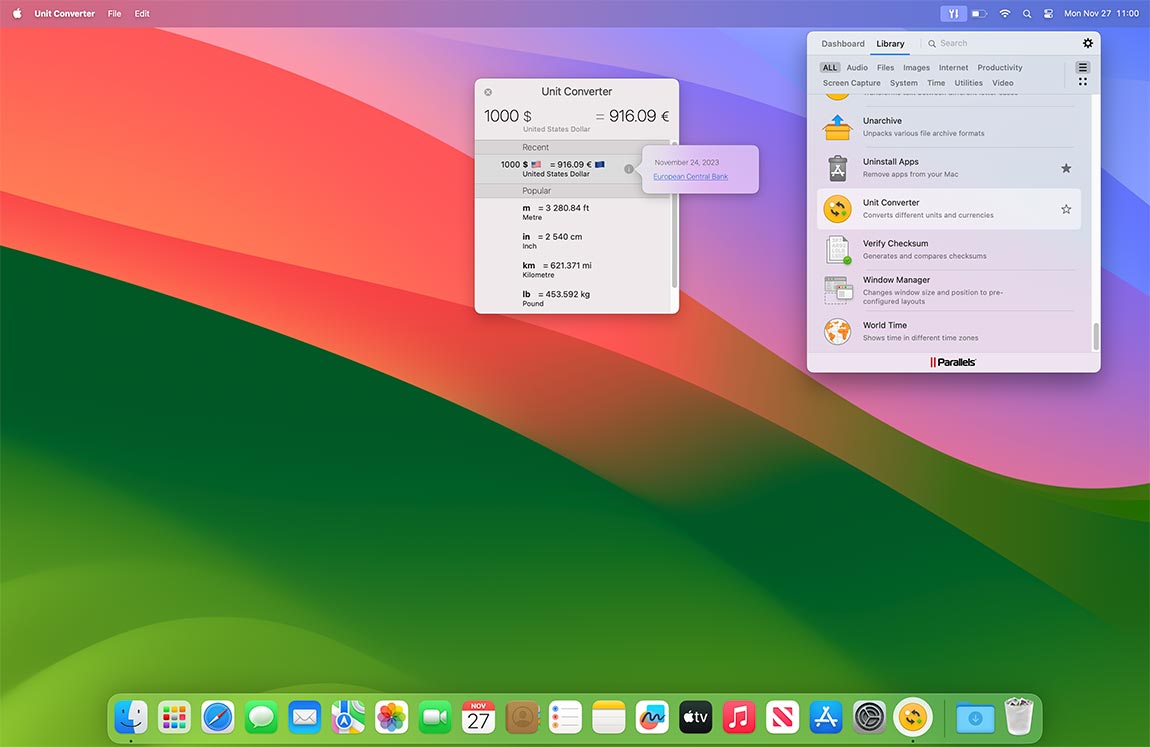Image resolution: width=1150 pixels, height=747 pixels.
Task: Click the Uninstall Apps trash icon
Action: pyautogui.click(x=837, y=168)
